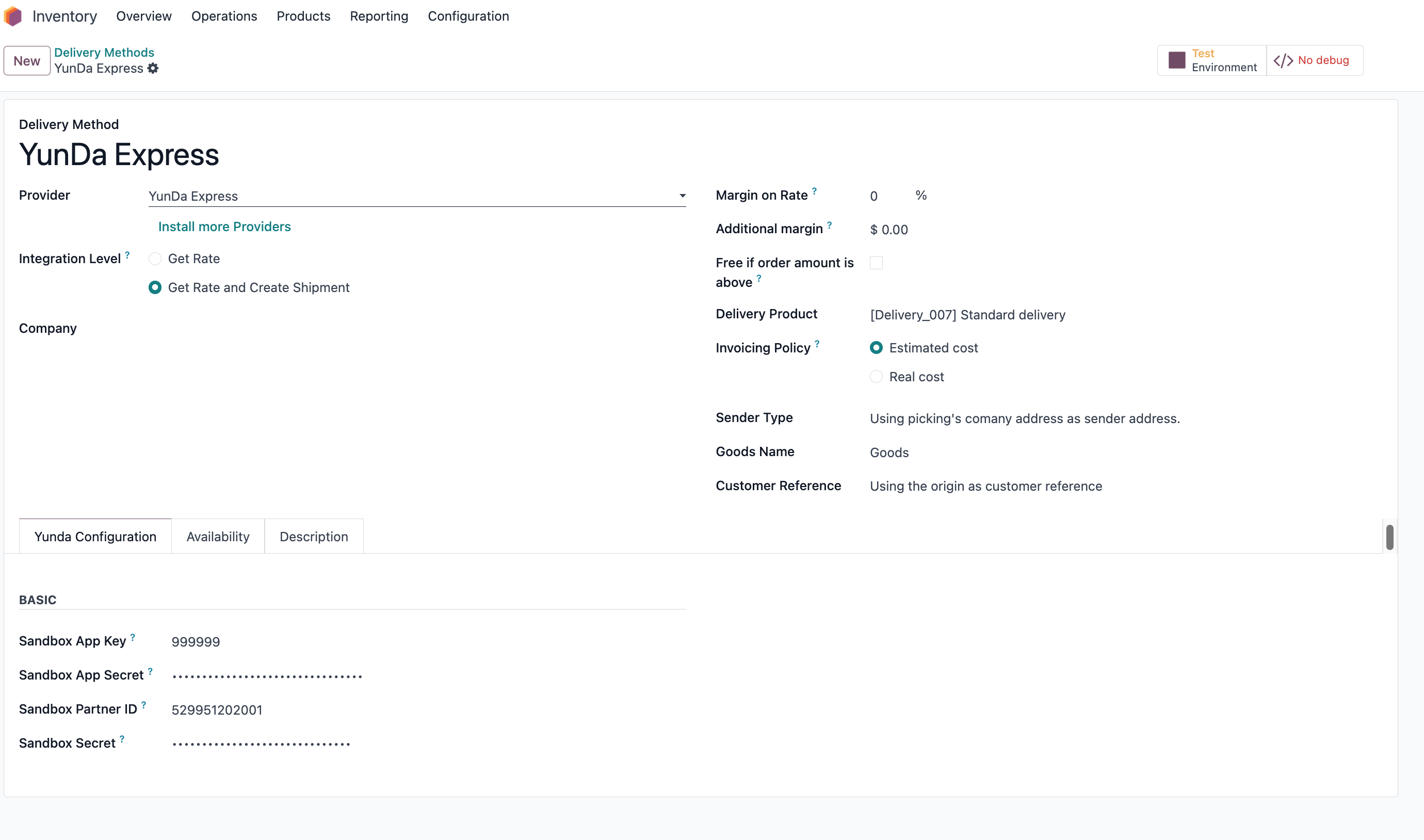Click the Test Environment square icon
1424x840 pixels.
tap(1177, 60)
